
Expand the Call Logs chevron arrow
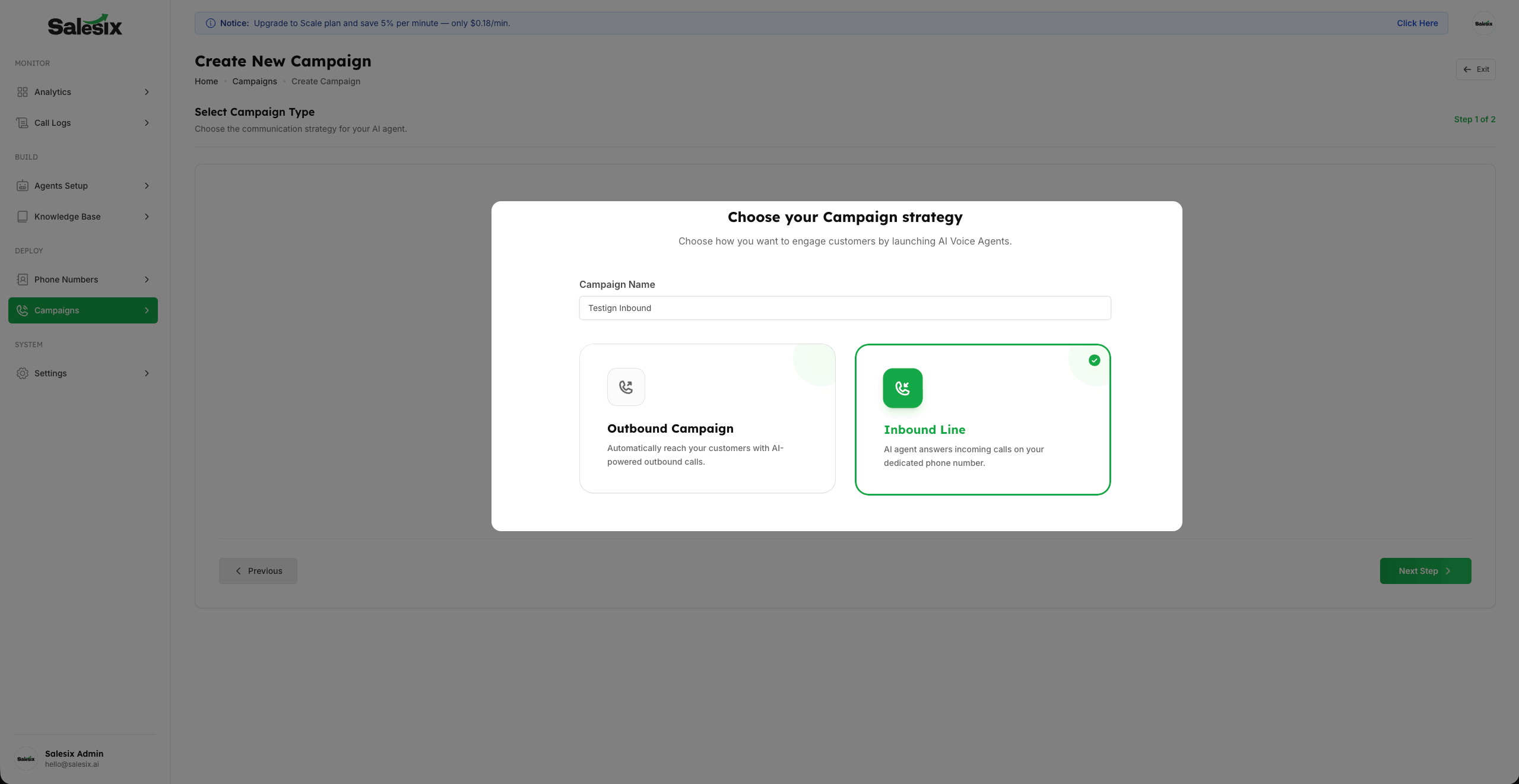[x=147, y=123]
